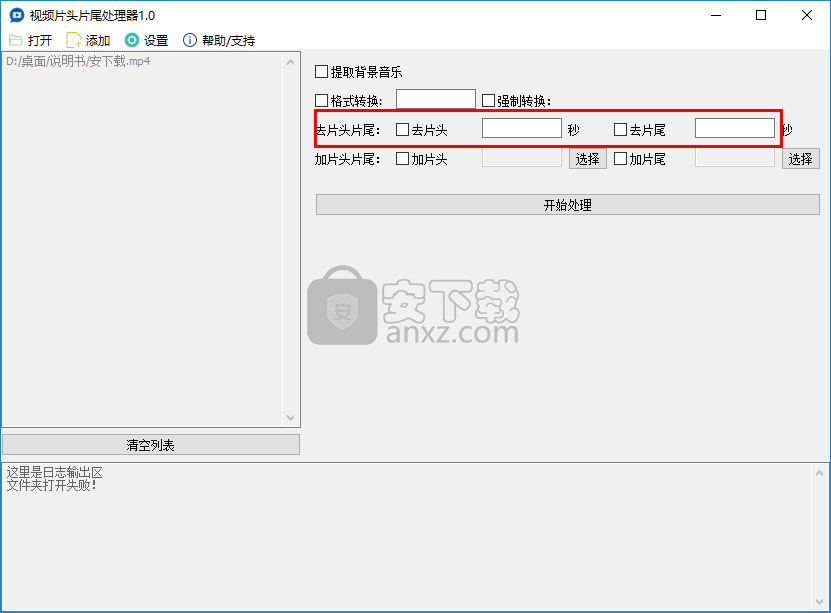Click the 清空列表 button
Screen dimensions: 831x613
coord(151,445)
